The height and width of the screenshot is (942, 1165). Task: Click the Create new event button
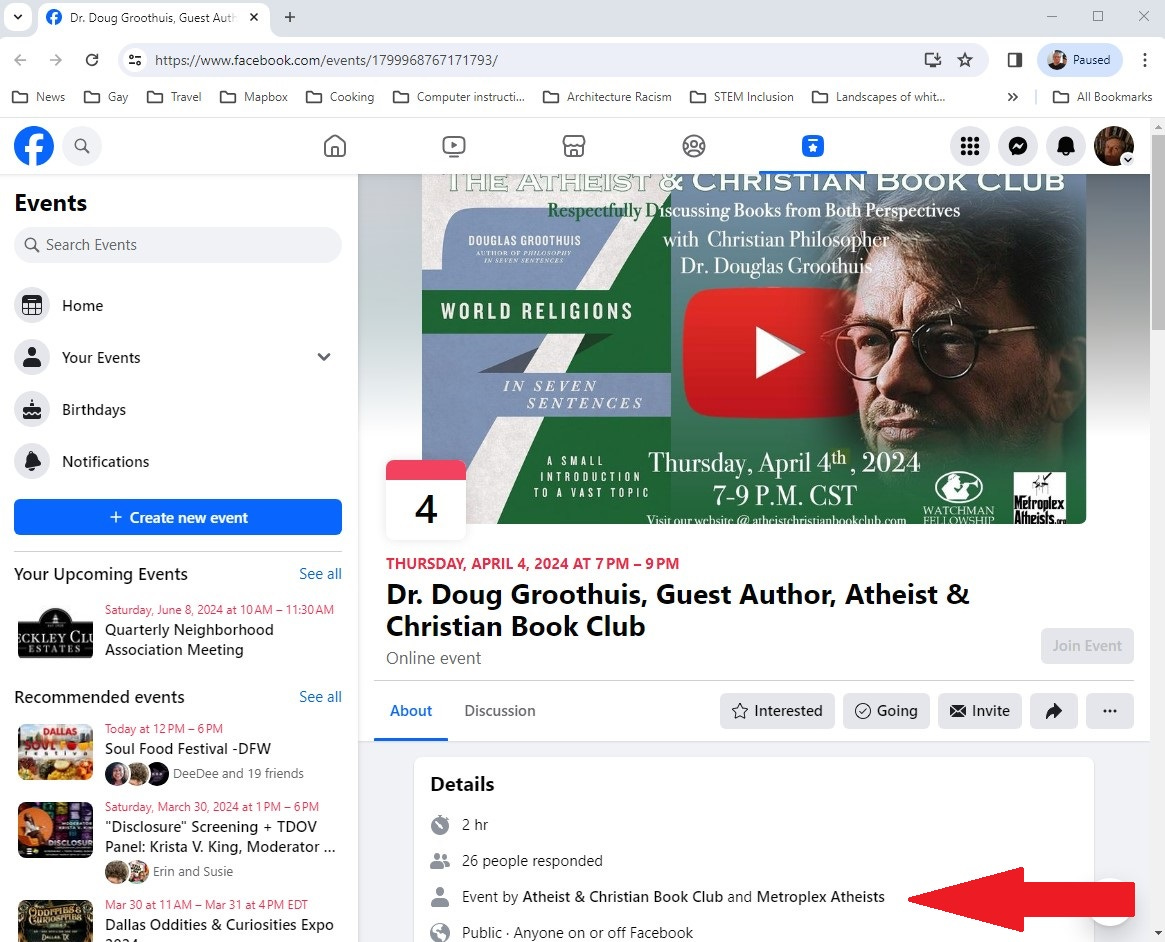coord(178,517)
